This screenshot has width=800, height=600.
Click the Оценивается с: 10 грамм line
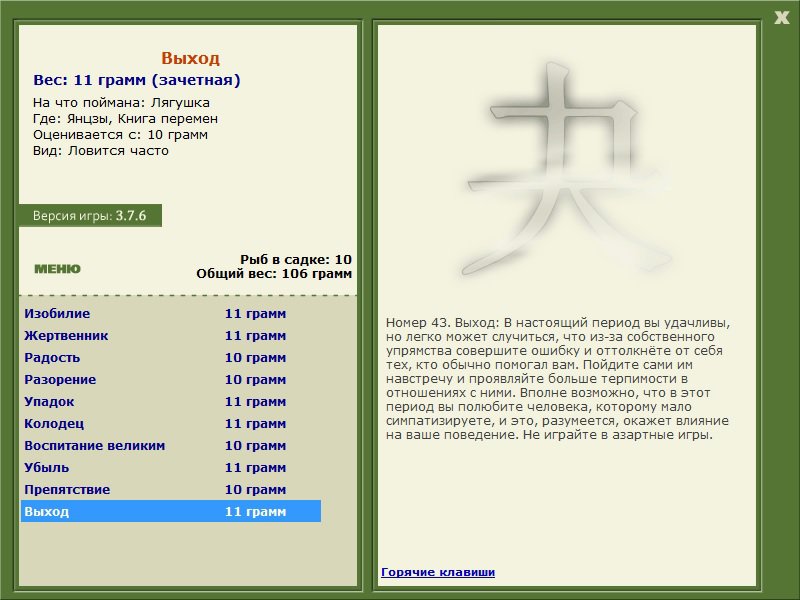(120, 135)
